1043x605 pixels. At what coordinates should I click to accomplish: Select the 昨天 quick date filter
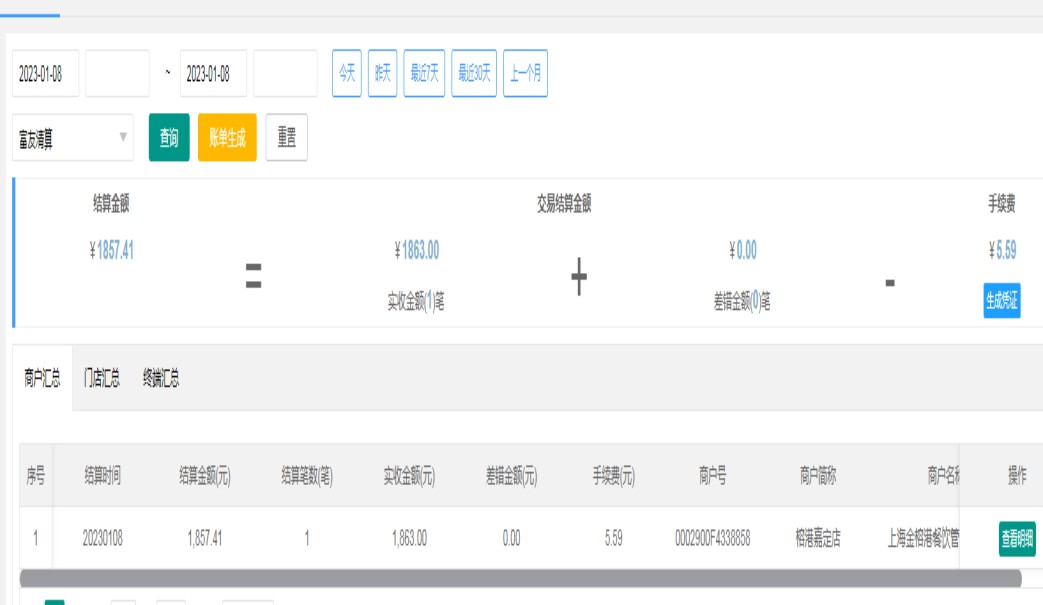[x=382, y=74]
